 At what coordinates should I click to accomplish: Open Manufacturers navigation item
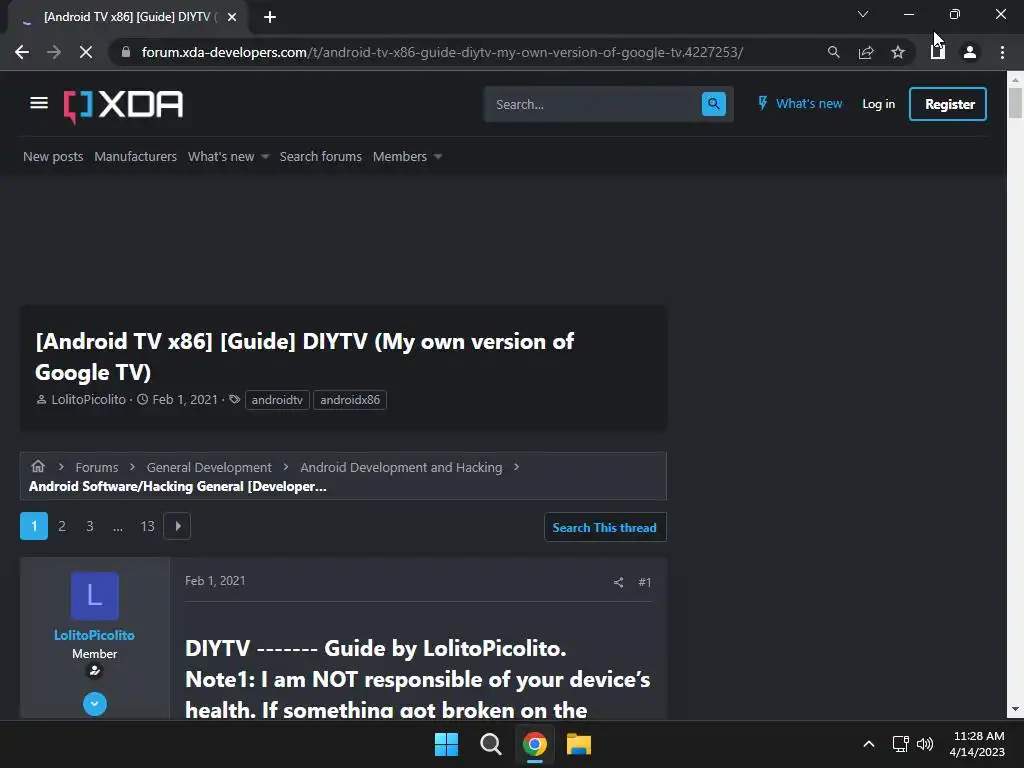coord(135,157)
